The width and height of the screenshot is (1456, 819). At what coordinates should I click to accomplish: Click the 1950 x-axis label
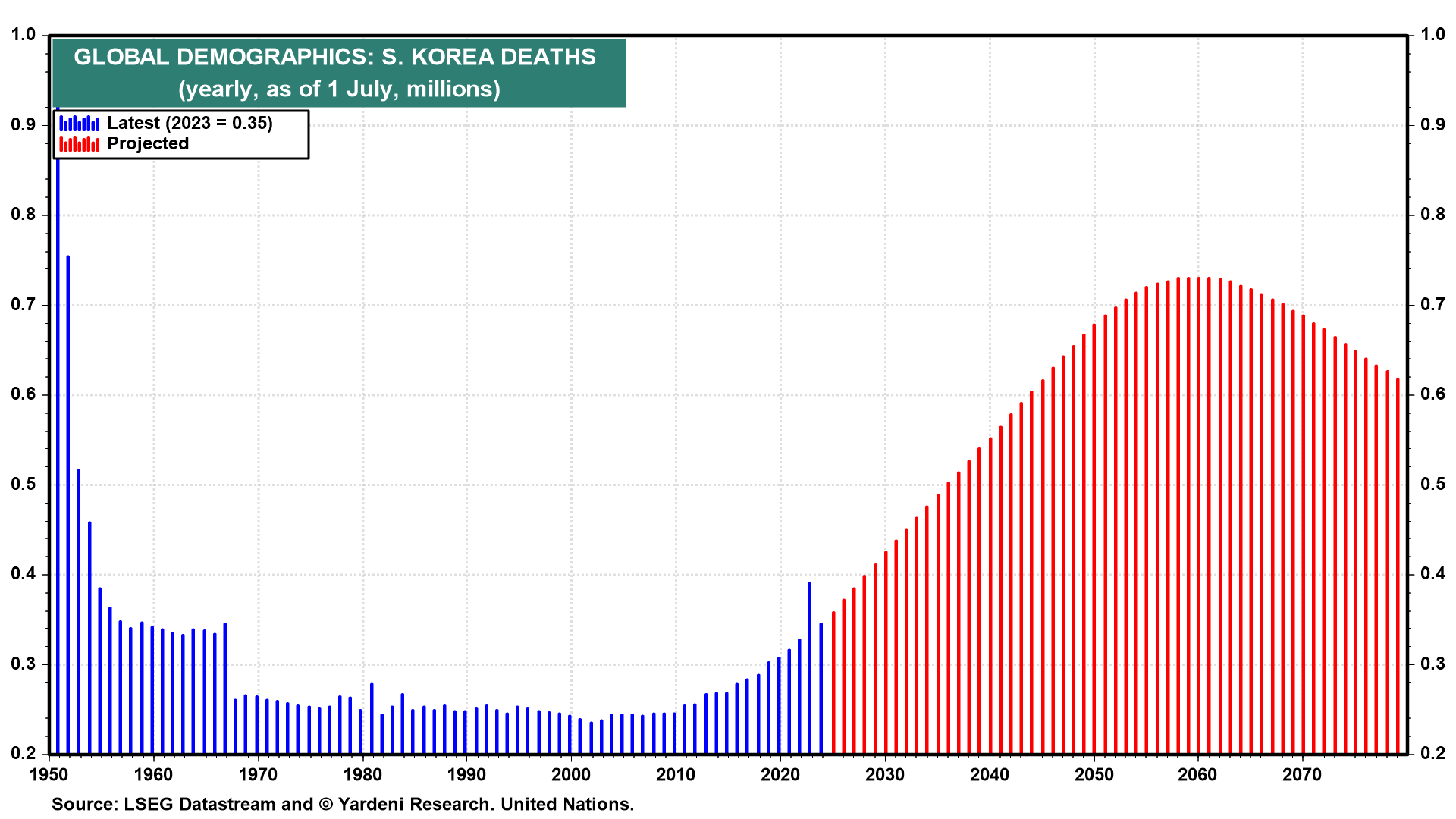[49, 775]
